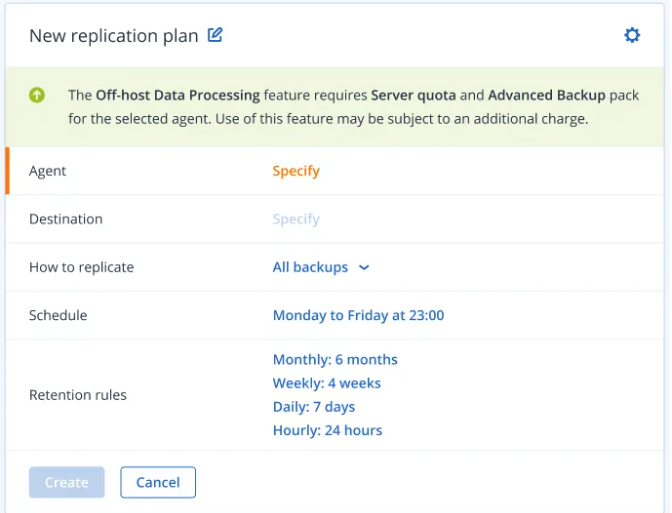This screenshot has height=513, width=672.
Task: Select the Weekly: 4 weeks retention rule
Action: (326, 383)
